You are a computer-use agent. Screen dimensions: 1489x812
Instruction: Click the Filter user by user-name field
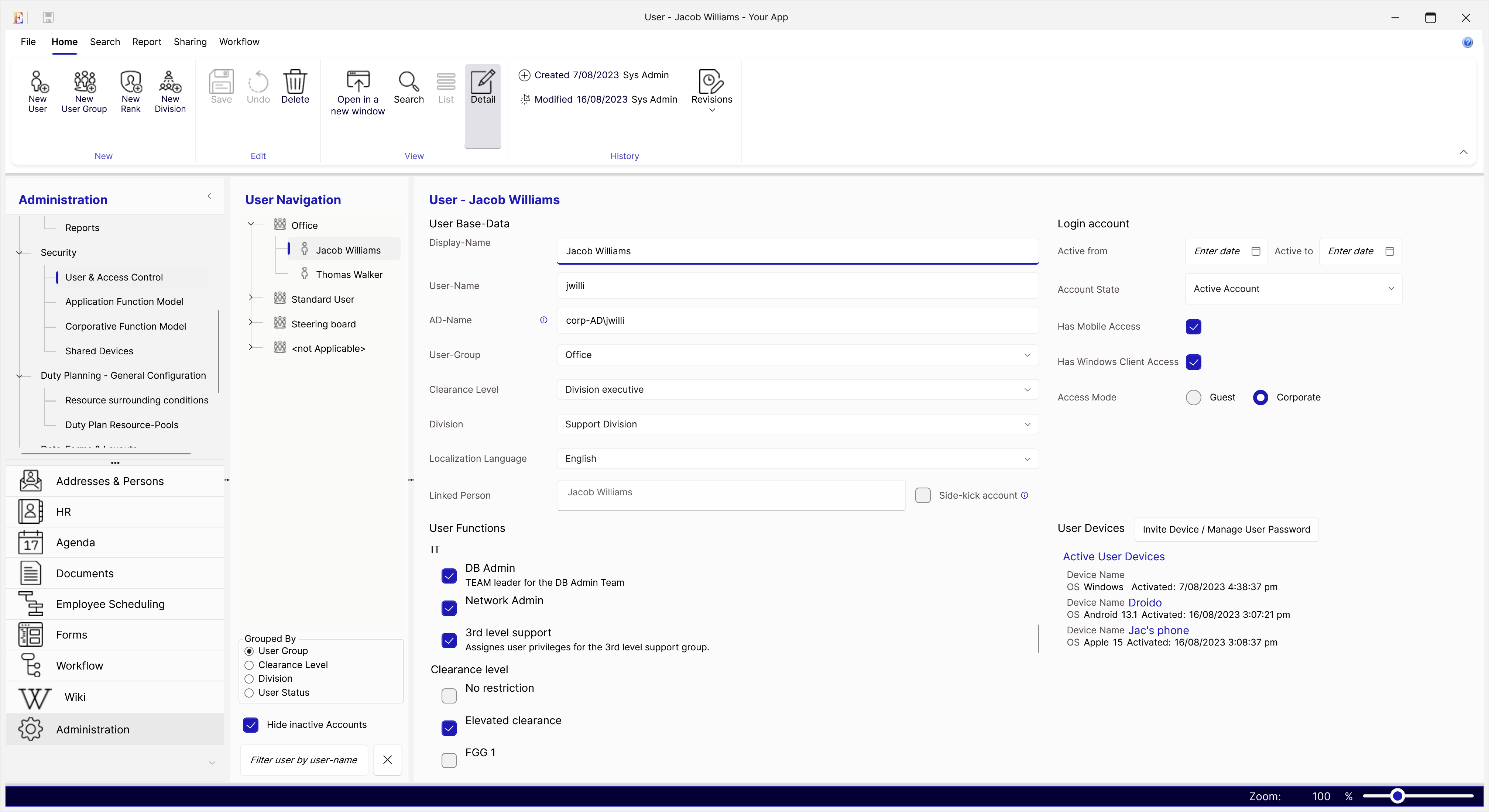[x=304, y=760]
